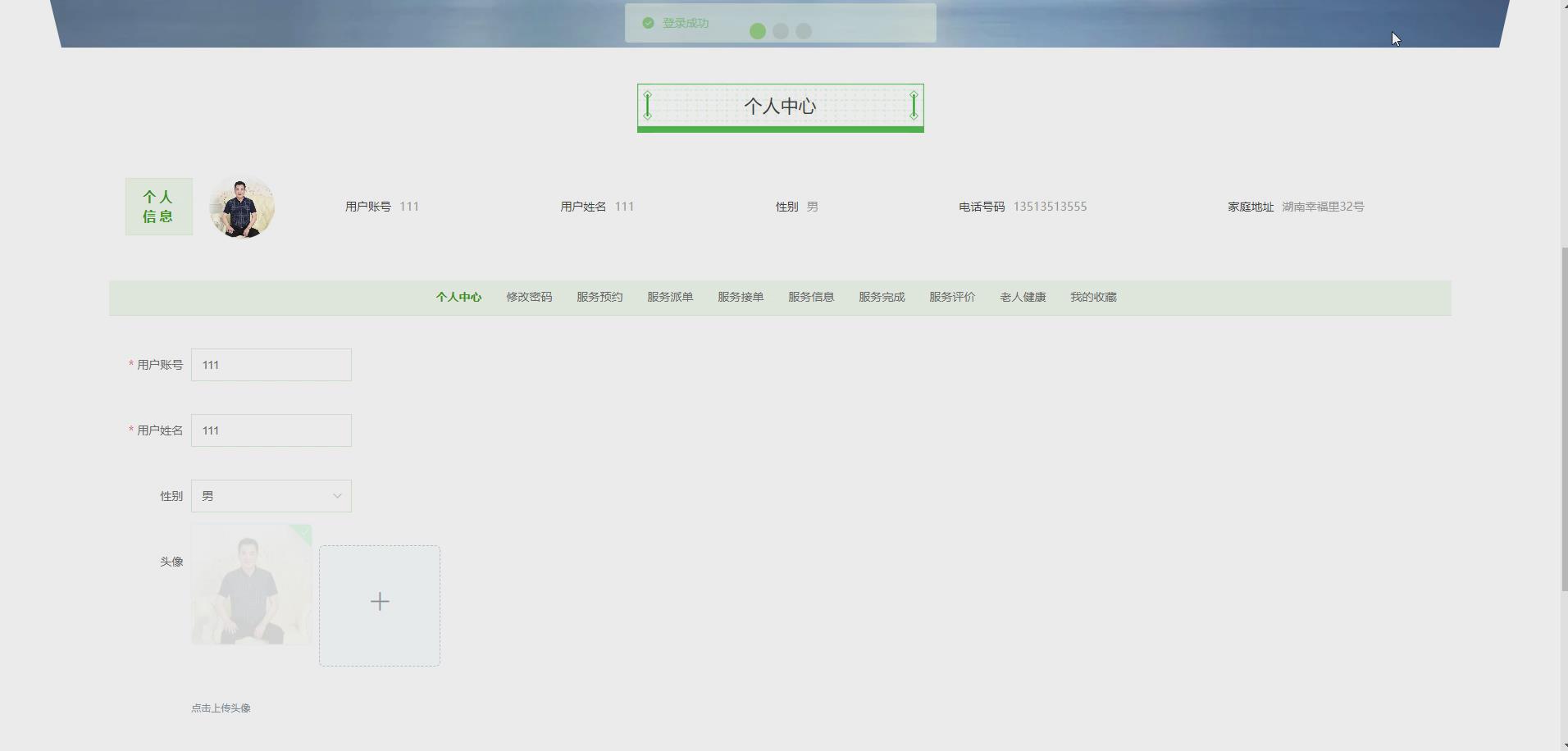Switch to the 修改密码 tab
This screenshot has width=1568, height=751.
coord(529,297)
